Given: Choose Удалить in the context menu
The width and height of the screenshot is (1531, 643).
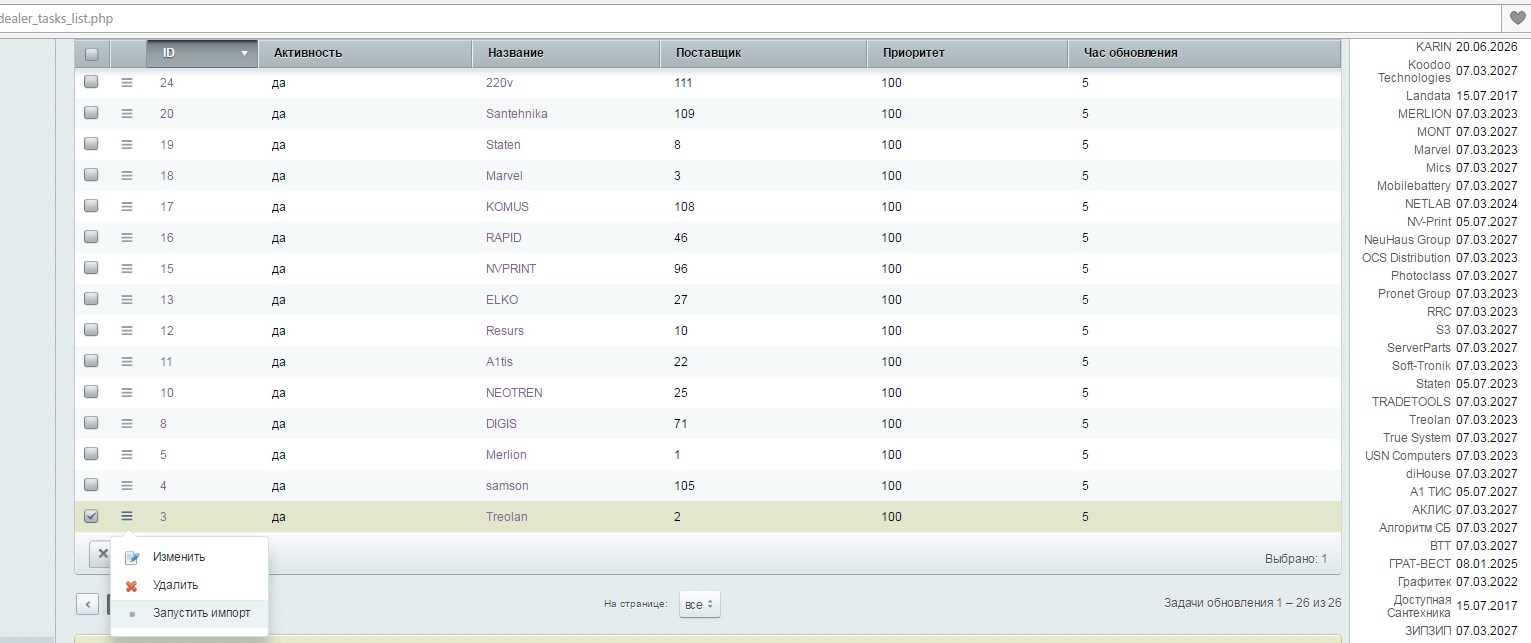Looking at the screenshot, I should pyautogui.click(x=175, y=585).
